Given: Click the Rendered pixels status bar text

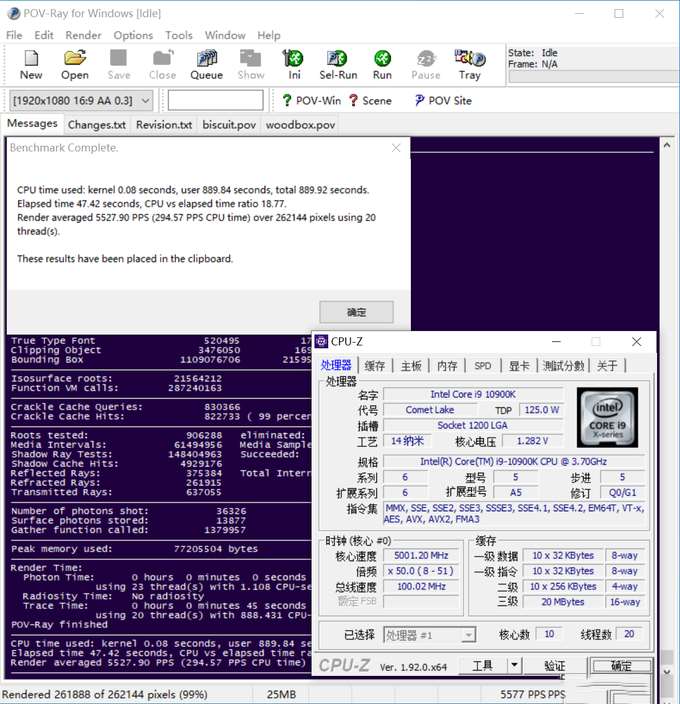Looking at the screenshot, I should (104, 694).
